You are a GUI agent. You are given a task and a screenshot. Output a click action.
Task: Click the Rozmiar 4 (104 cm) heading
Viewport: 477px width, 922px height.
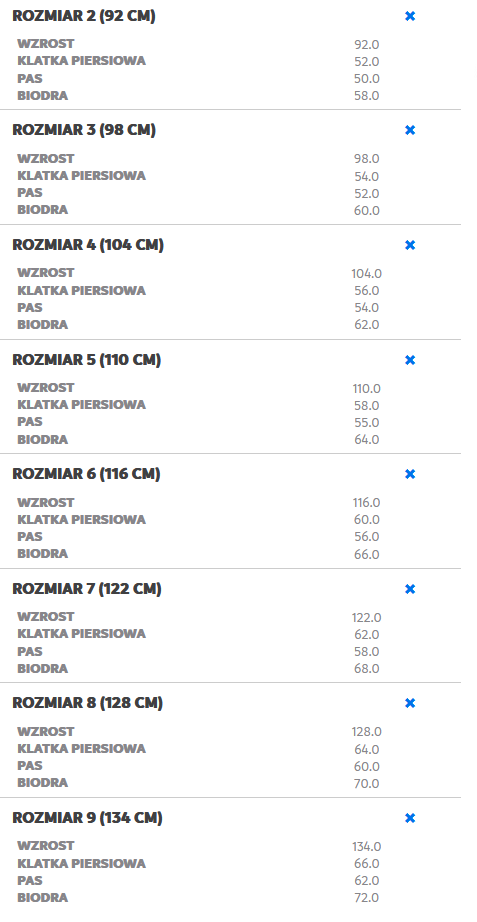coord(88,245)
